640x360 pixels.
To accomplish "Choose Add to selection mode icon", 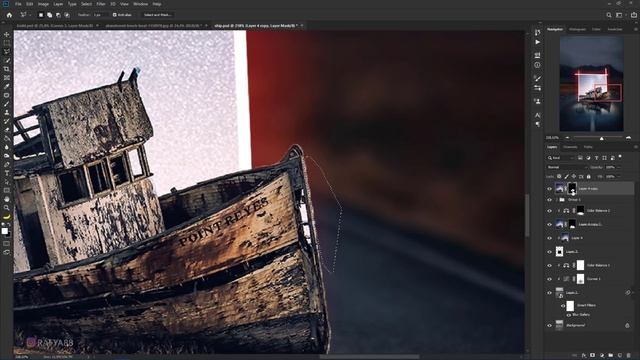I will 49,15.
